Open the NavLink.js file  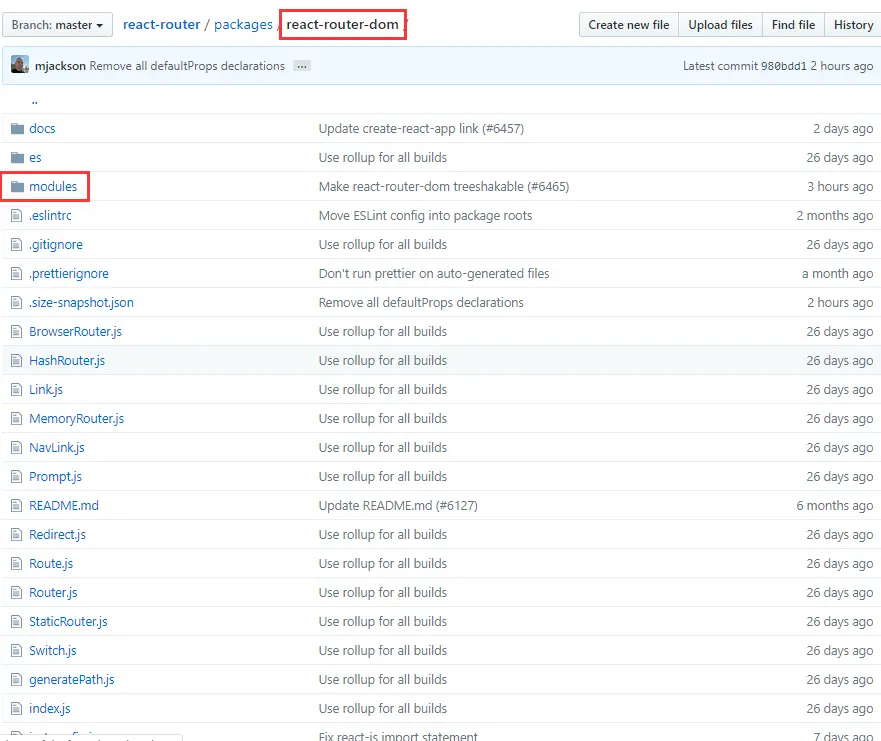point(57,448)
